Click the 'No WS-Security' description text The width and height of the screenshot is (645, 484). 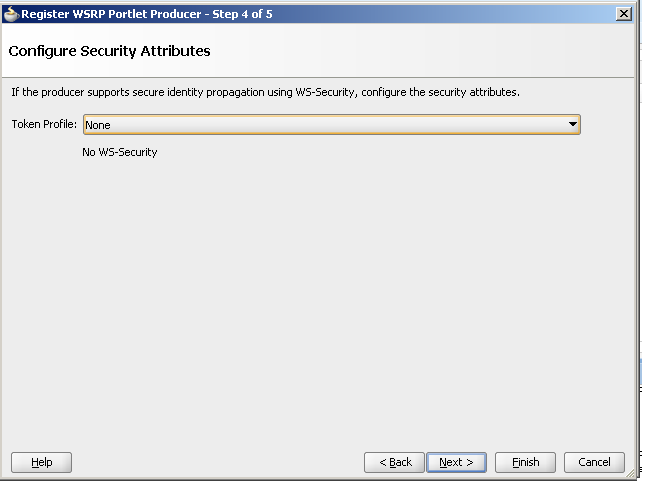120,152
